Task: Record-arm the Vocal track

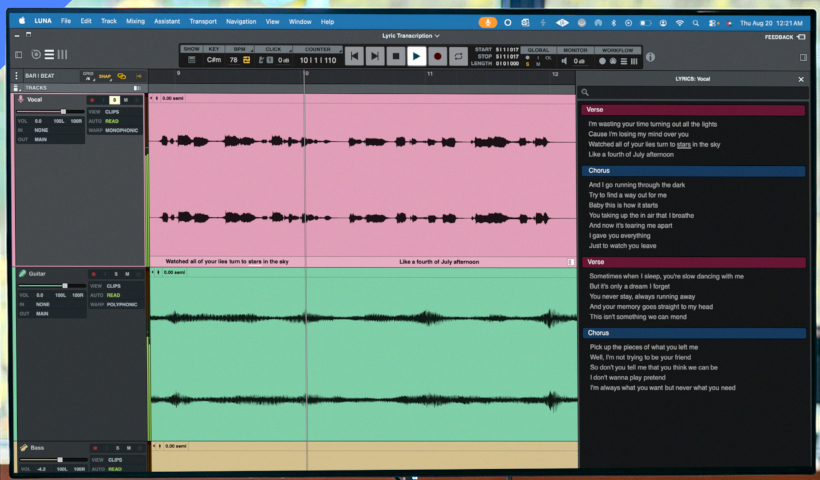Action: click(x=92, y=100)
